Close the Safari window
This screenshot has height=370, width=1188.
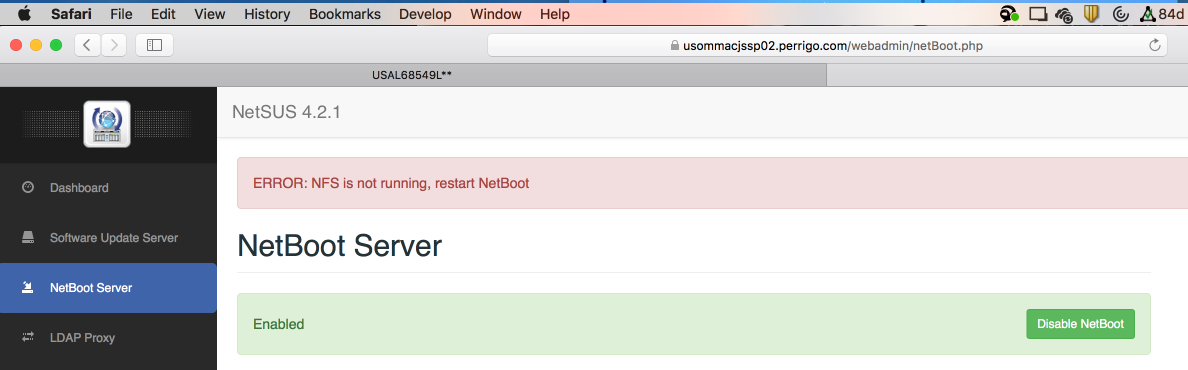(15, 45)
